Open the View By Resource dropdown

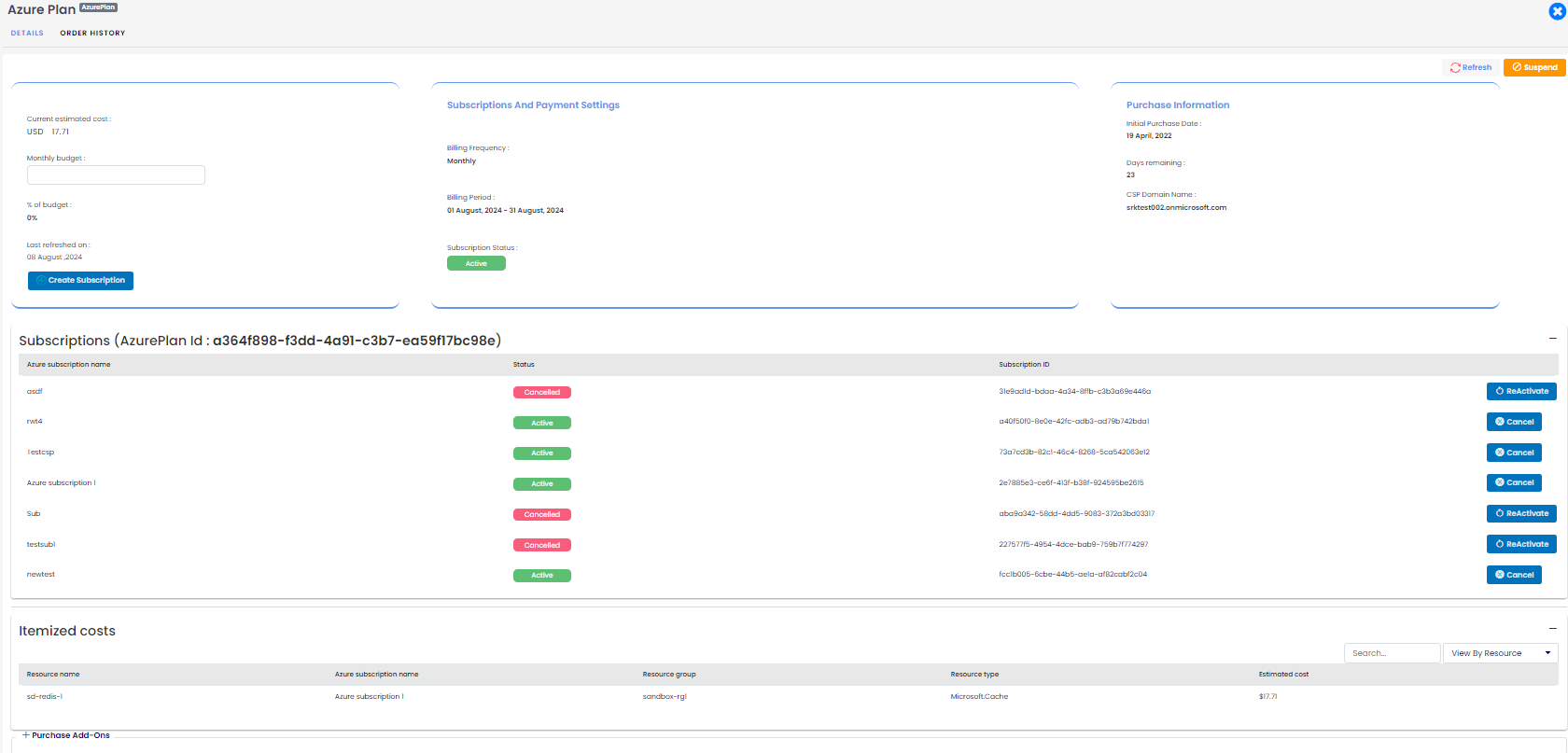1500,653
